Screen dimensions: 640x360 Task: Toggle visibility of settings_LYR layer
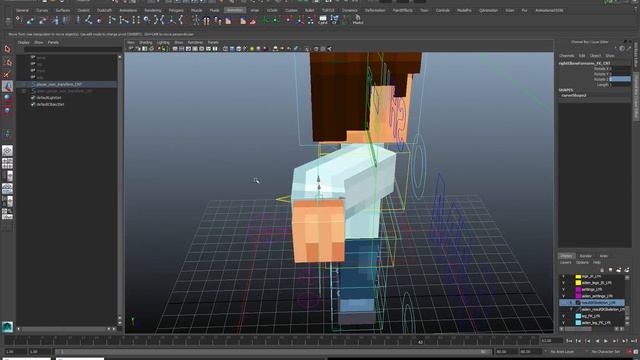[564, 289]
